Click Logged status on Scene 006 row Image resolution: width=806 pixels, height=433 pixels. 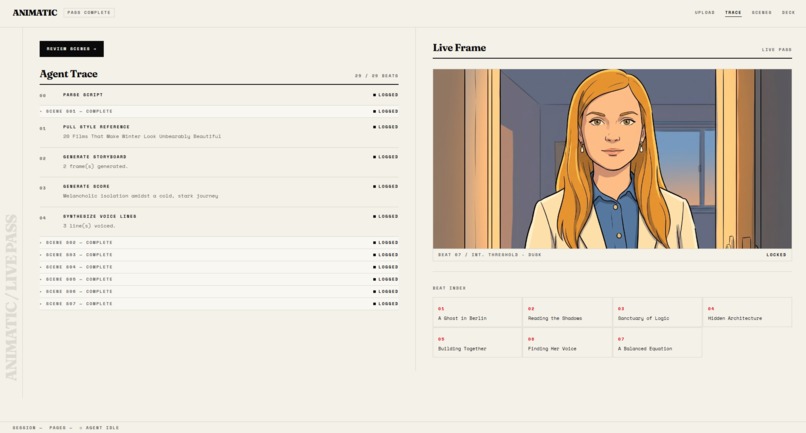pos(386,292)
